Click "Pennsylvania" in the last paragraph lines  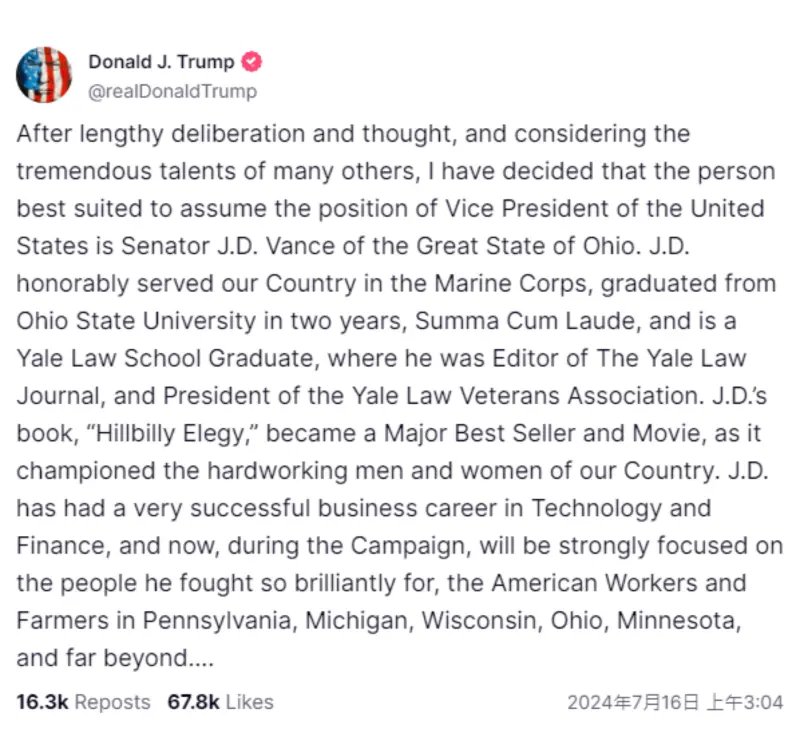pyautogui.click(x=217, y=621)
